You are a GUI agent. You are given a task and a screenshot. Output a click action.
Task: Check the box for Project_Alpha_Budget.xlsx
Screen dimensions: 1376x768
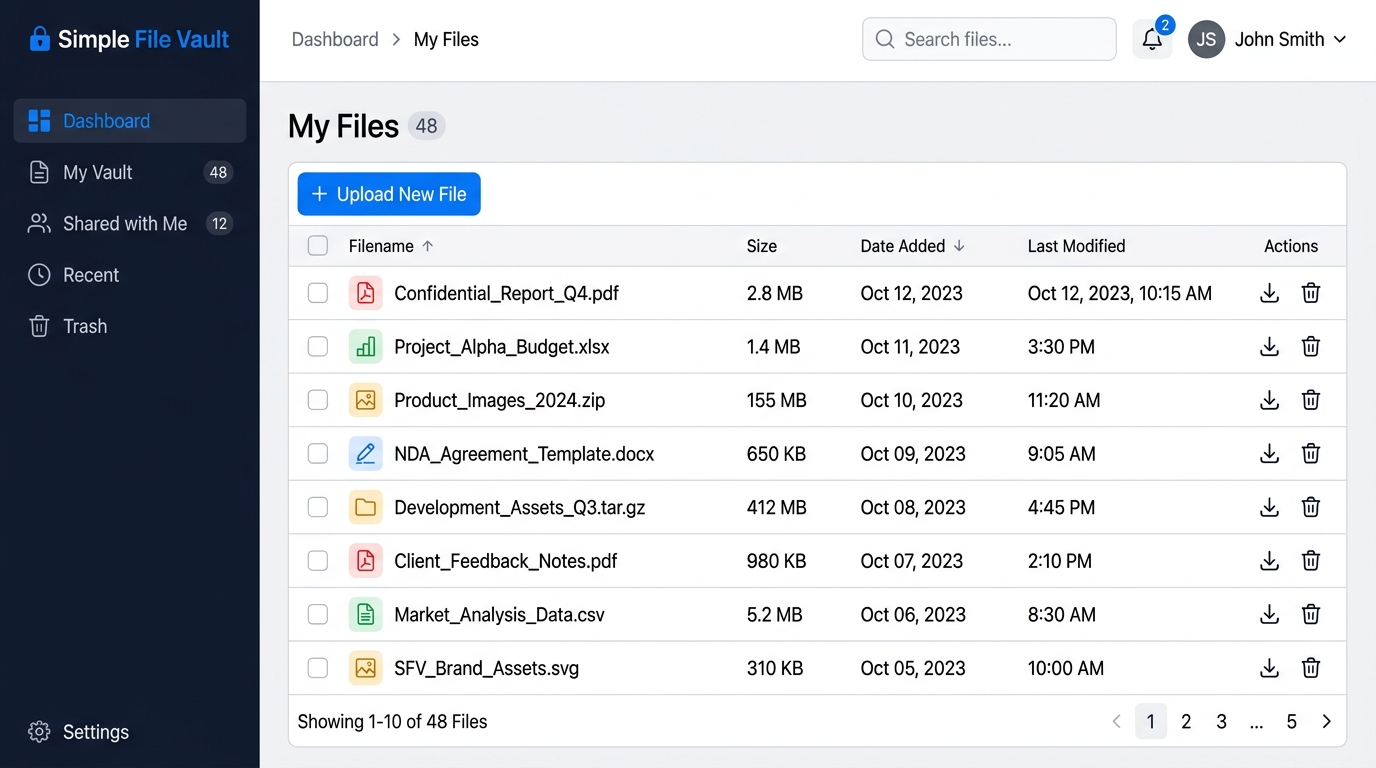point(318,347)
